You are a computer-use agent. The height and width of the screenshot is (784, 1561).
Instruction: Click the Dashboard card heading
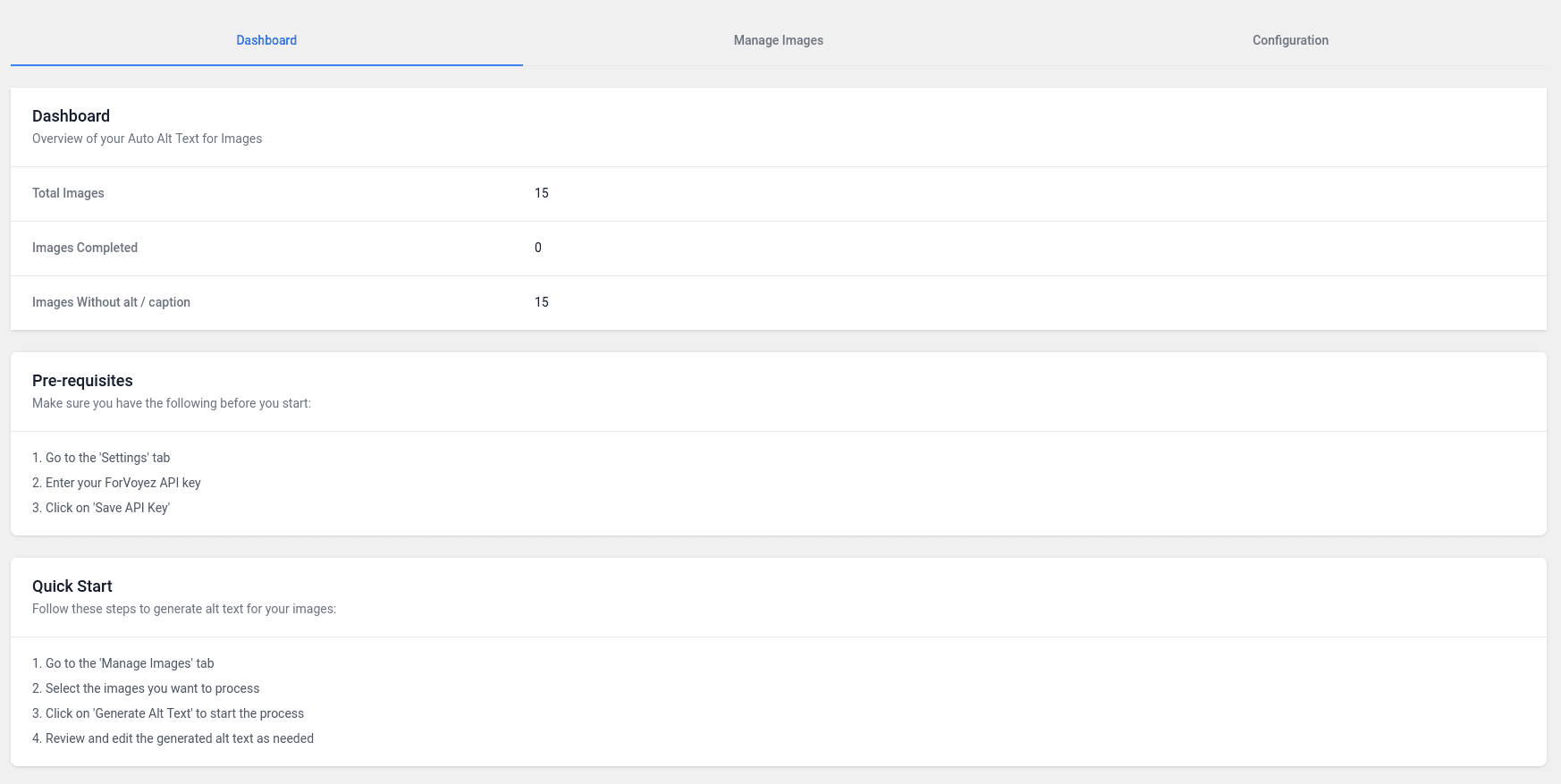coord(72,116)
